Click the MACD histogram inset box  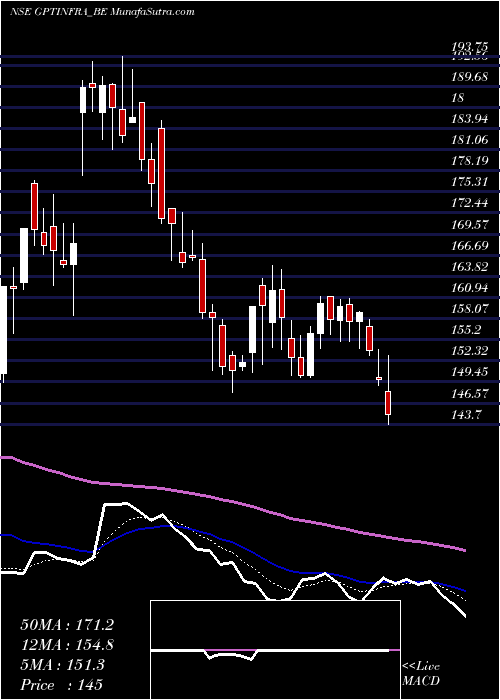pos(275,650)
